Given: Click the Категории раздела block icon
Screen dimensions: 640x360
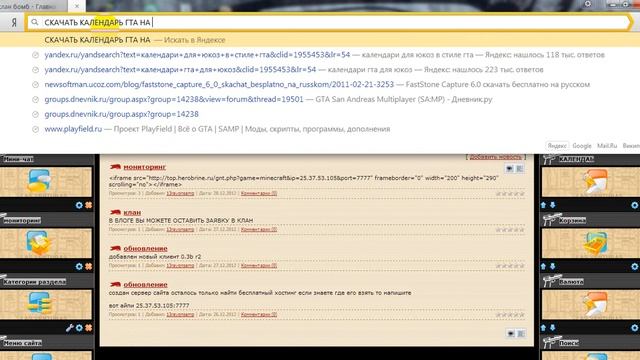Looking at the screenshot, I should (39, 304).
